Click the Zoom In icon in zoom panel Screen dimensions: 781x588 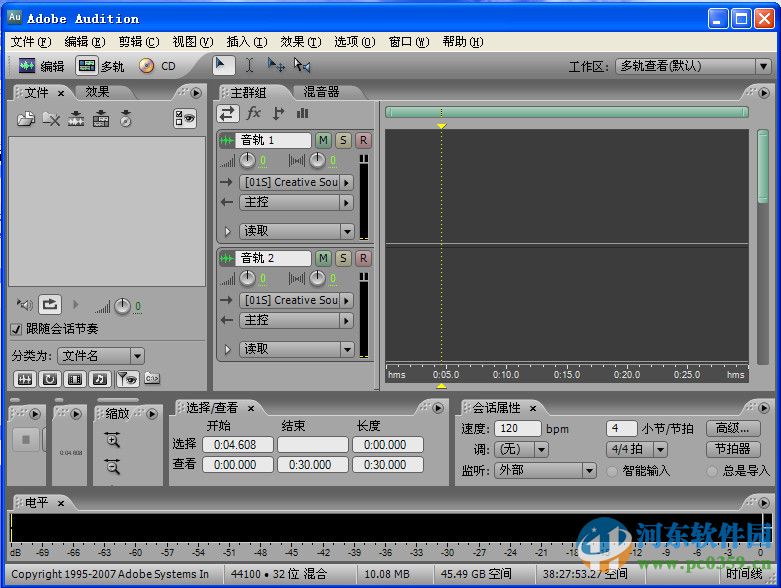click(x=112, y=440)
